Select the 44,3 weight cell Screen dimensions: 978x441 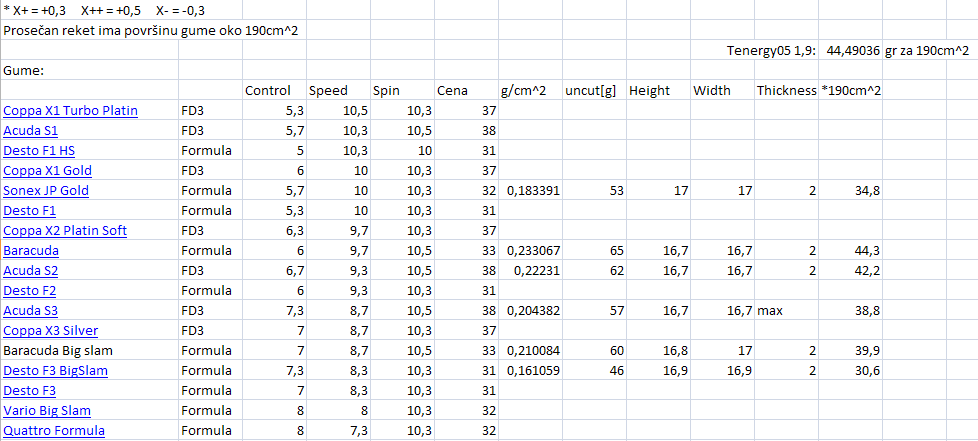click(850, 251)
